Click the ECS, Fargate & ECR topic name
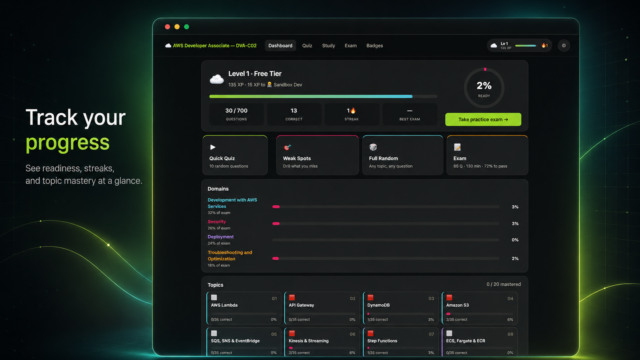This screenshot has height=360, width=640. pyautogui.click(x=465, y=341)
